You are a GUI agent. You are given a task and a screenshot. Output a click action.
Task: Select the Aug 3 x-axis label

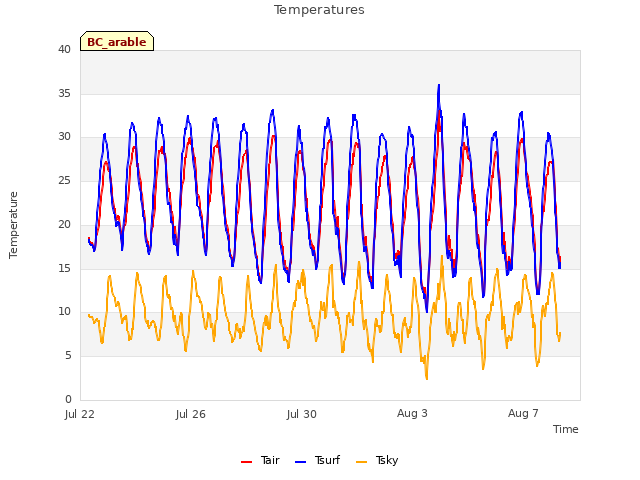click(412, 413)
